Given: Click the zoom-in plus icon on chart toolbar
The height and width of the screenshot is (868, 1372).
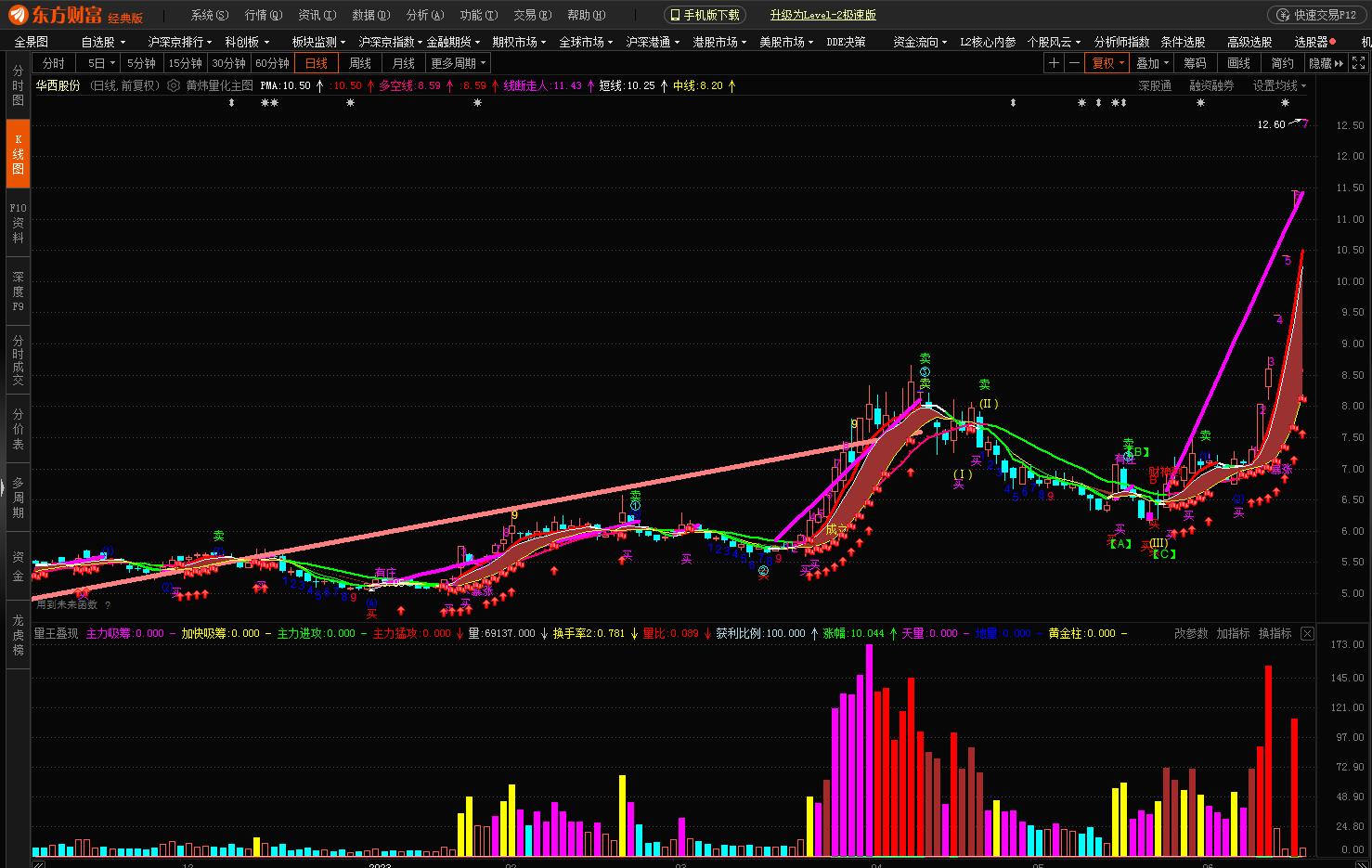Looking at the screenshot, I should tap(1054, 63).
